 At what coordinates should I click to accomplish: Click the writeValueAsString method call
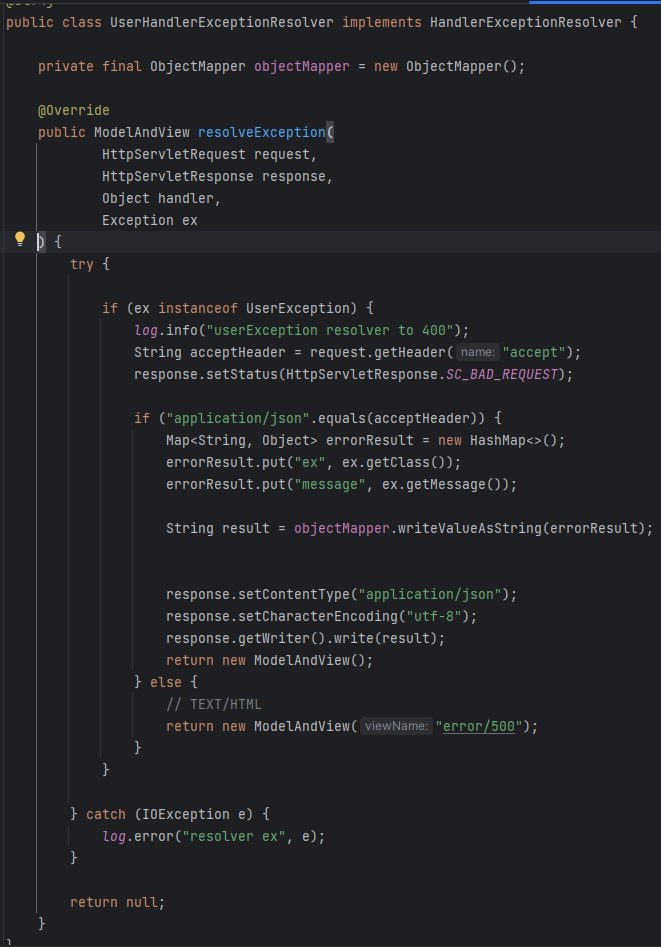[x=469, y=528]
